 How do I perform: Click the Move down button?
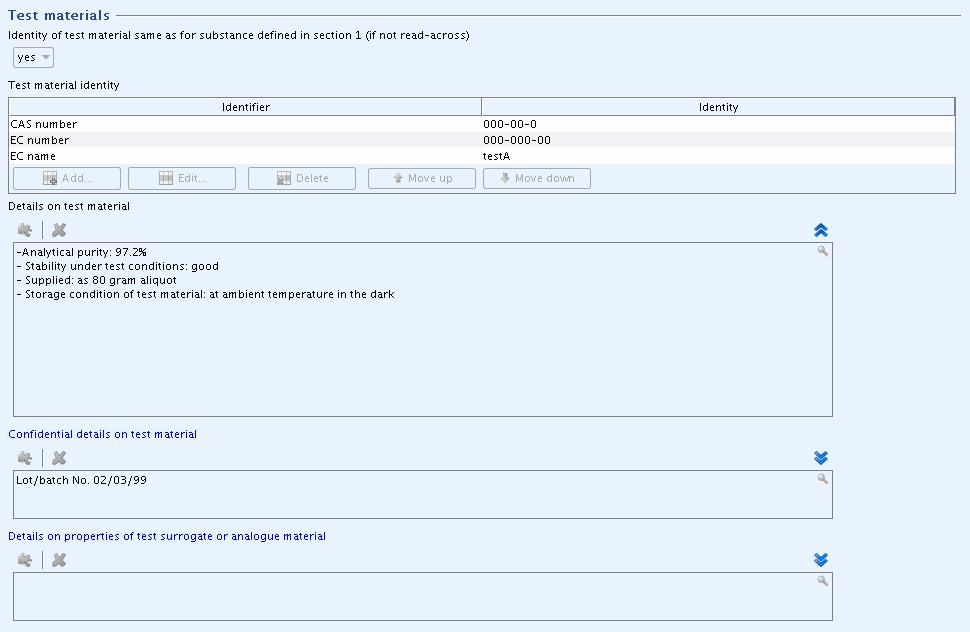click(537, 178)
